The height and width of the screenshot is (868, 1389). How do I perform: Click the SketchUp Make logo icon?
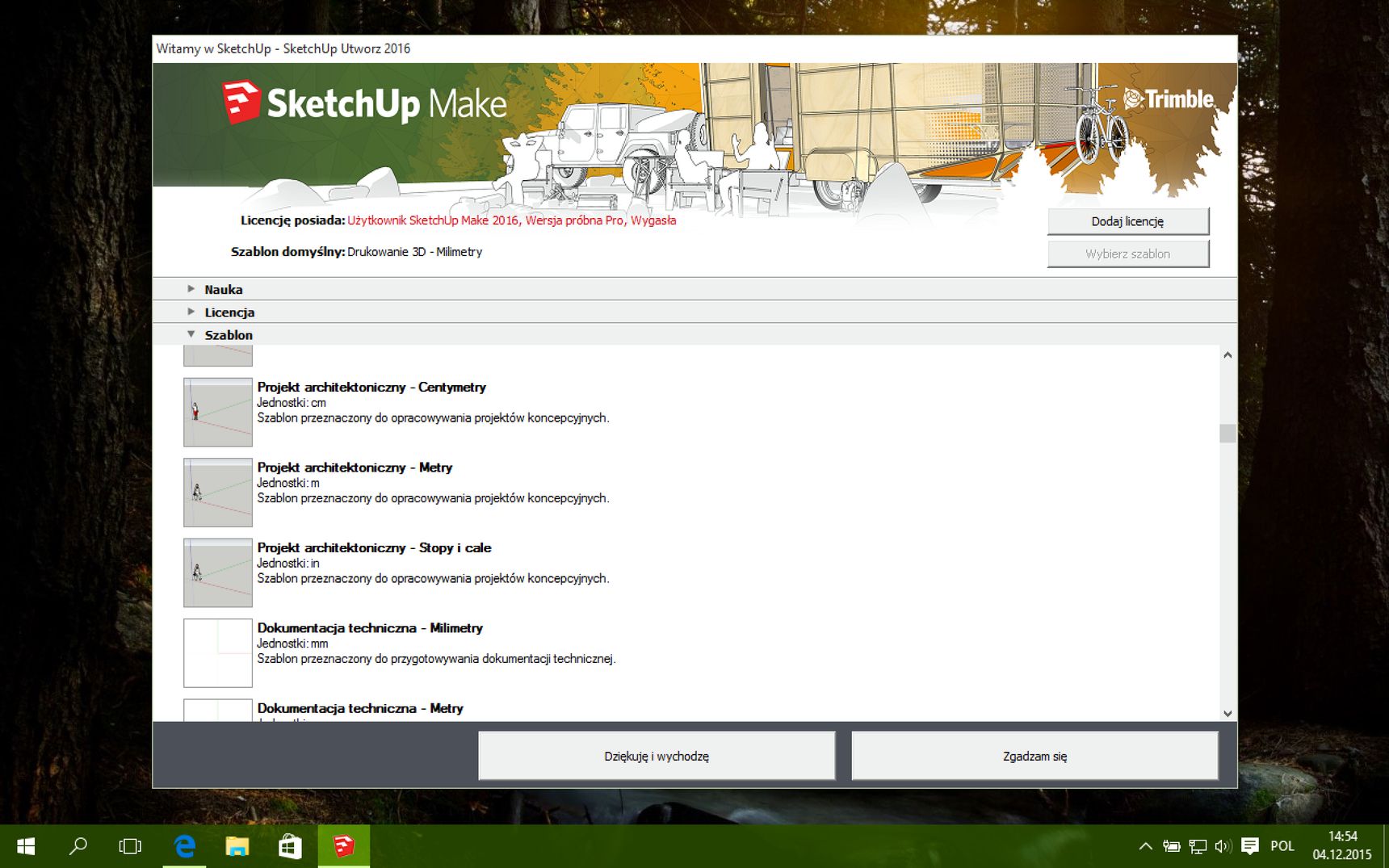241,103
